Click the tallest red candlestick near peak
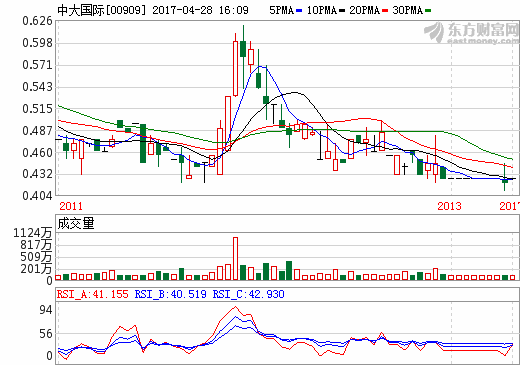This screenshot has height=365, width=520. 235,68
